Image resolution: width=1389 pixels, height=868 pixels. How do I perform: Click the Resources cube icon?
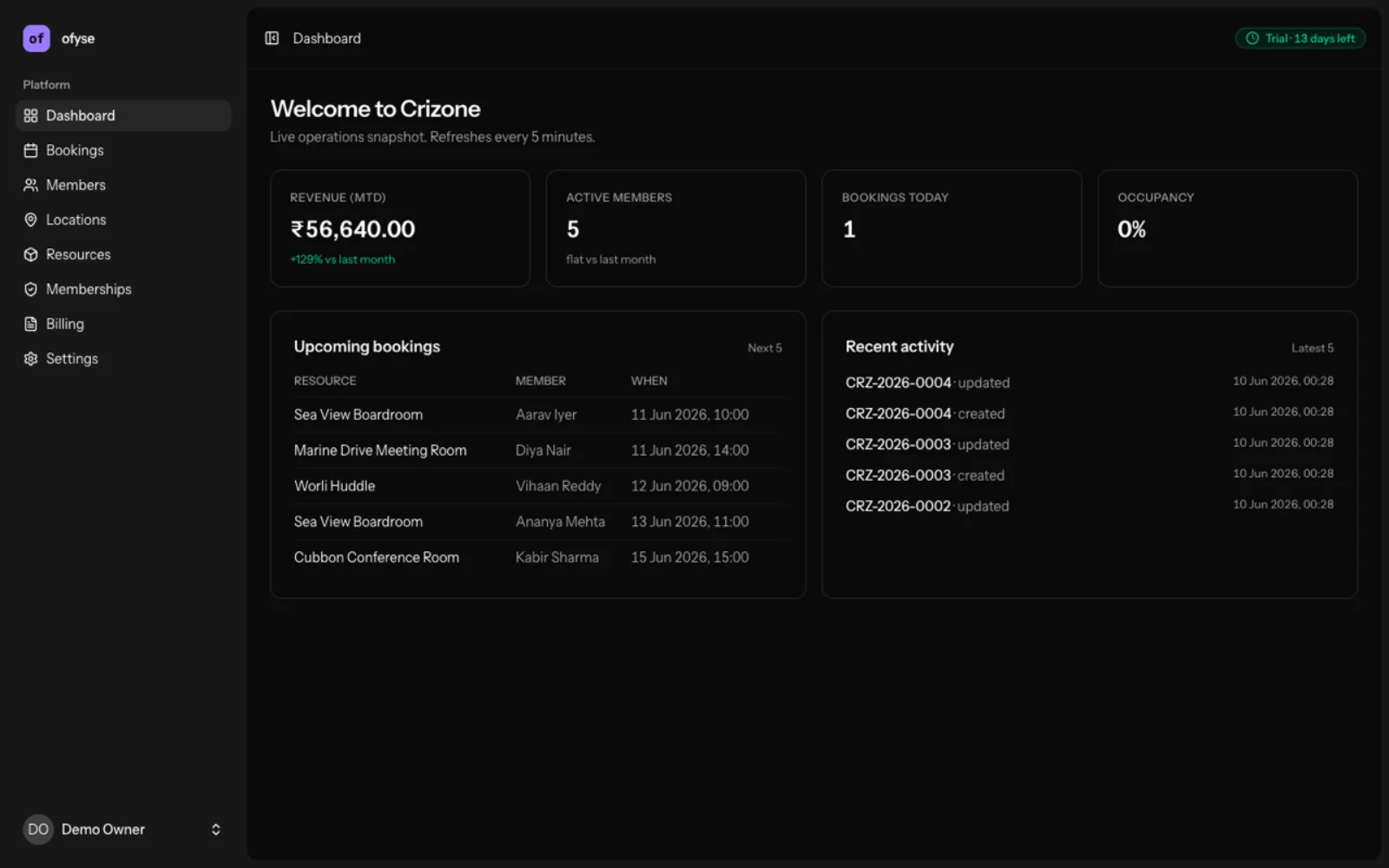click(30, 254)
